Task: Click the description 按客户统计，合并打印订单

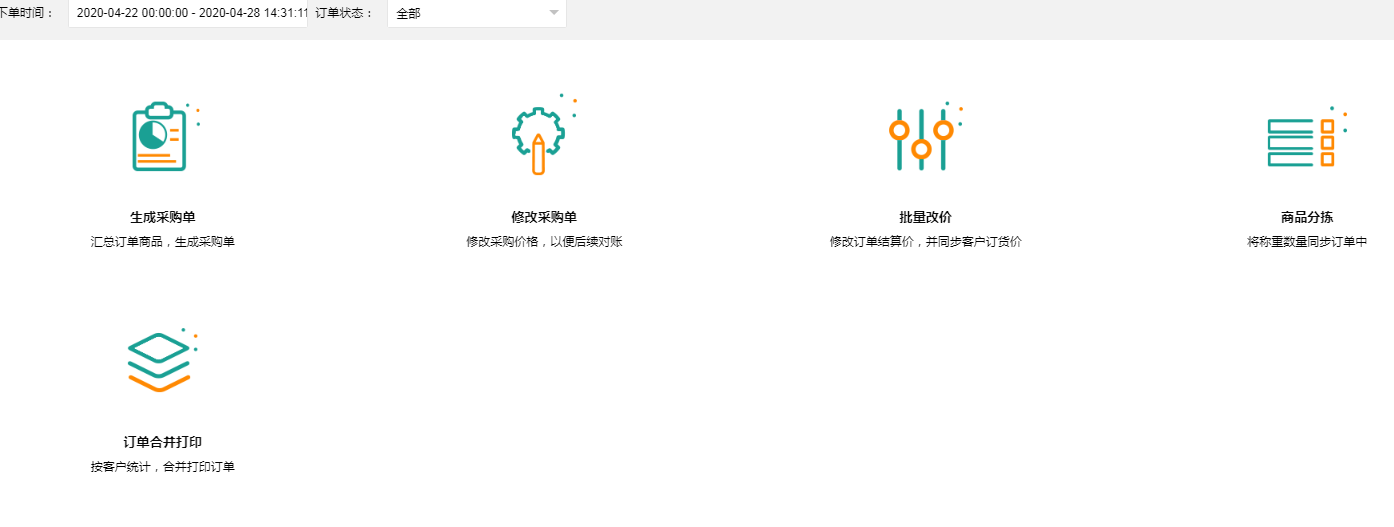Action: tap(162, 467)
